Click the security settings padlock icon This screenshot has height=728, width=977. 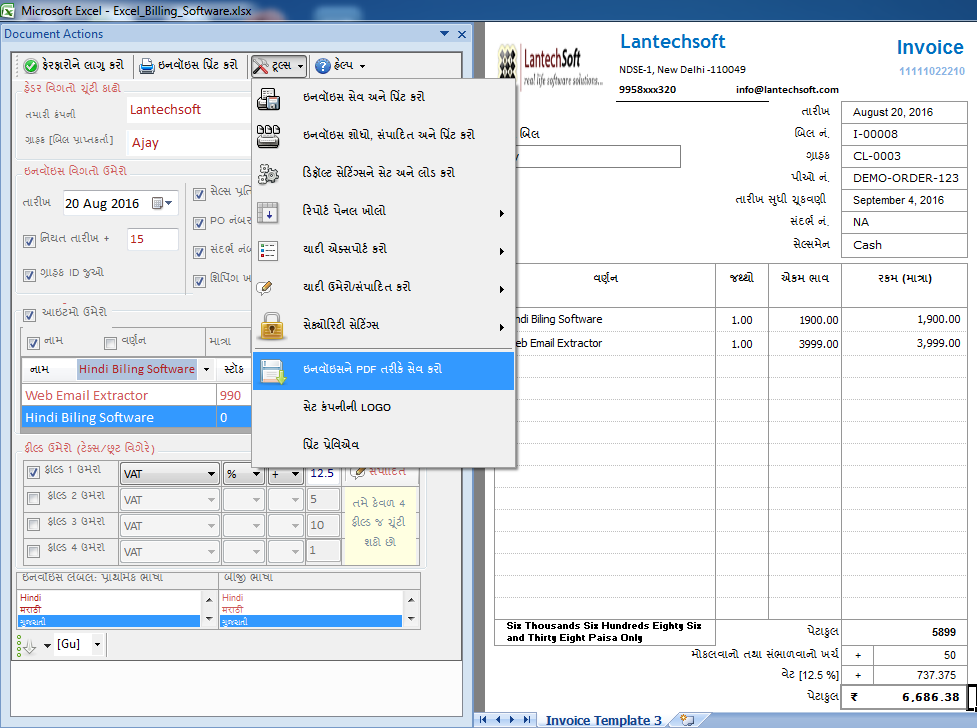[272, 326]
